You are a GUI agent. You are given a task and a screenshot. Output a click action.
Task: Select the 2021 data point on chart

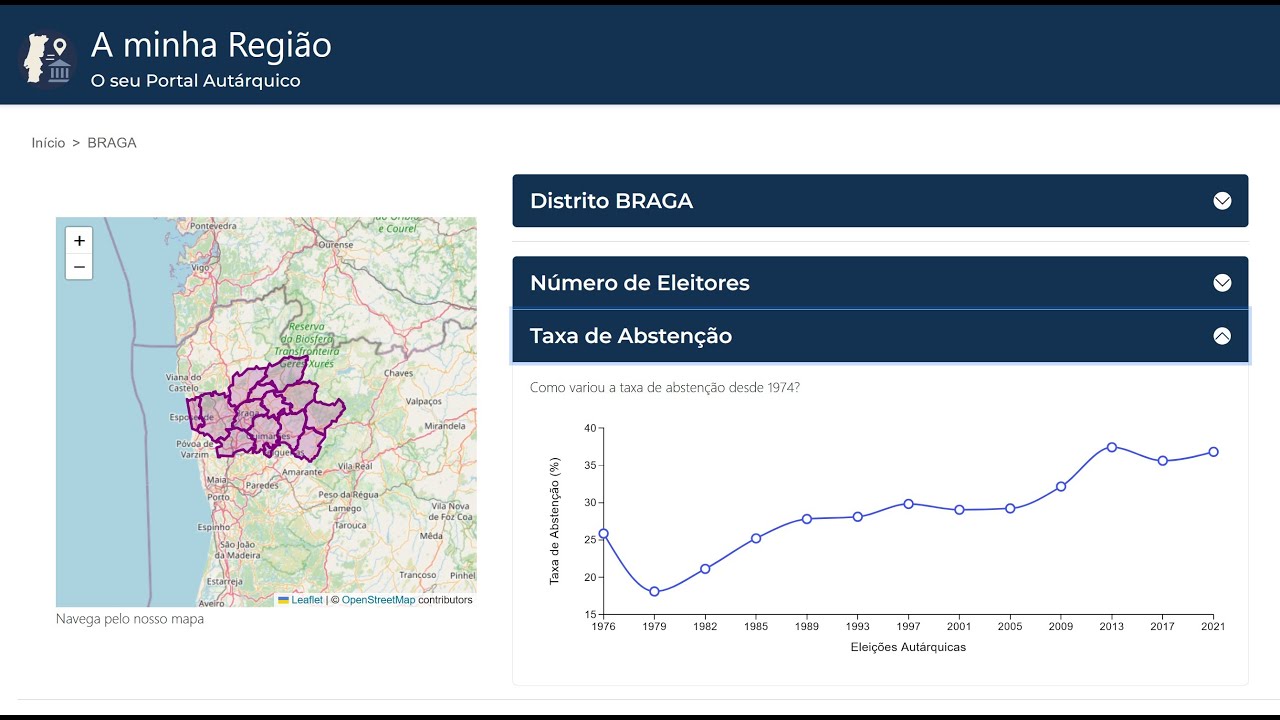1213,452
